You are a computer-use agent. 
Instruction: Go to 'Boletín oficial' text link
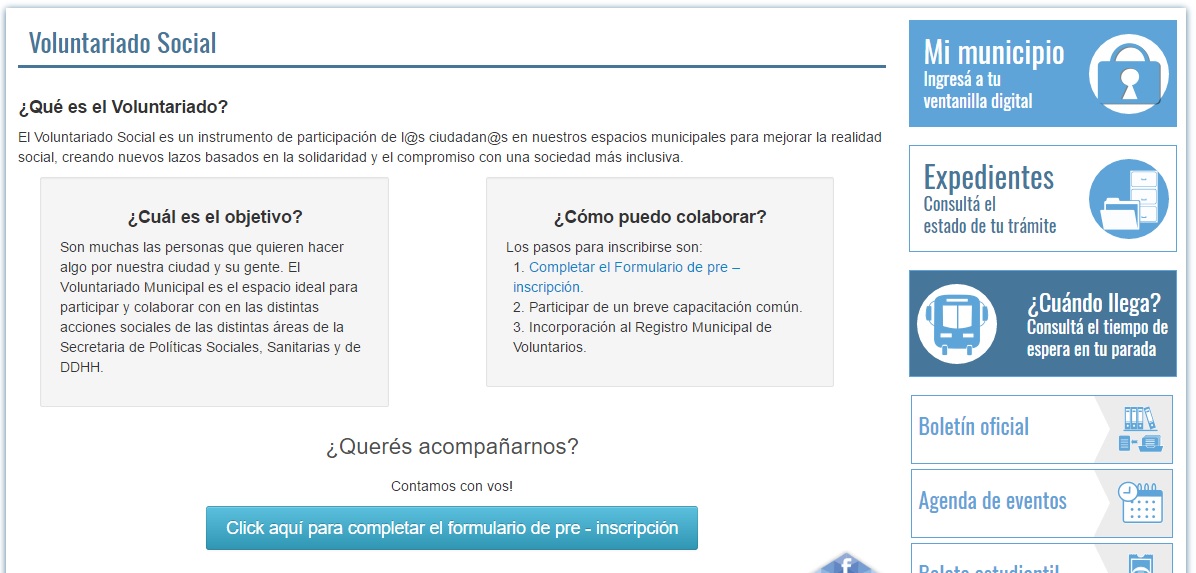pos(973,427)
